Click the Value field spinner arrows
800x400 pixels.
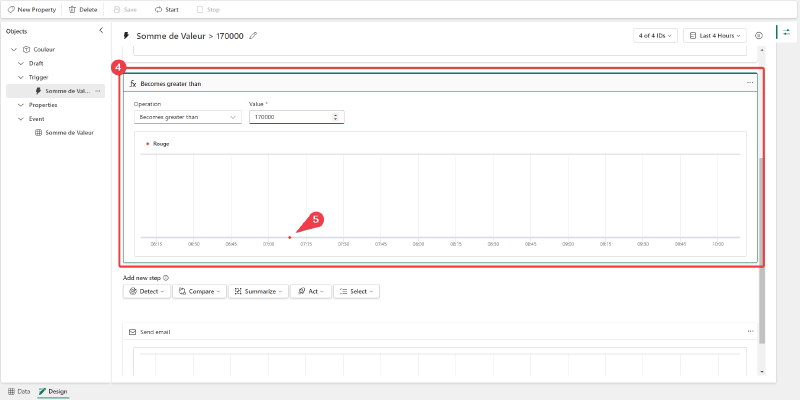335,117
